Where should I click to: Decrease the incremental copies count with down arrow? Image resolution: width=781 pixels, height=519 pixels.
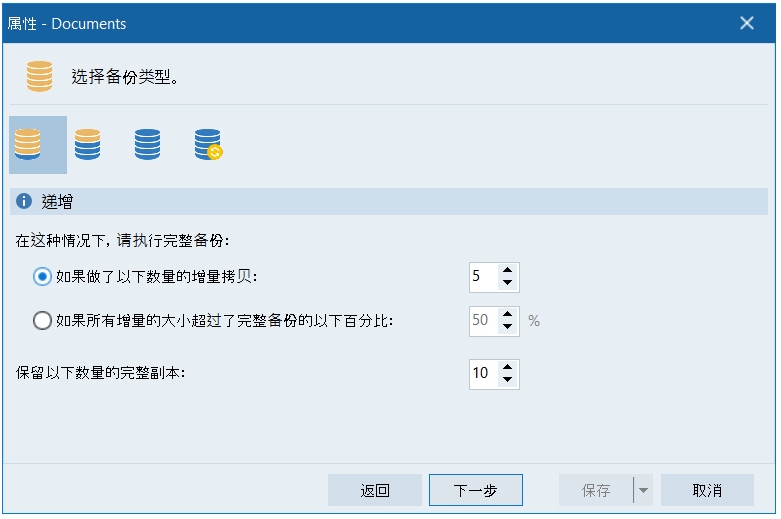click(x=508, y=284)
